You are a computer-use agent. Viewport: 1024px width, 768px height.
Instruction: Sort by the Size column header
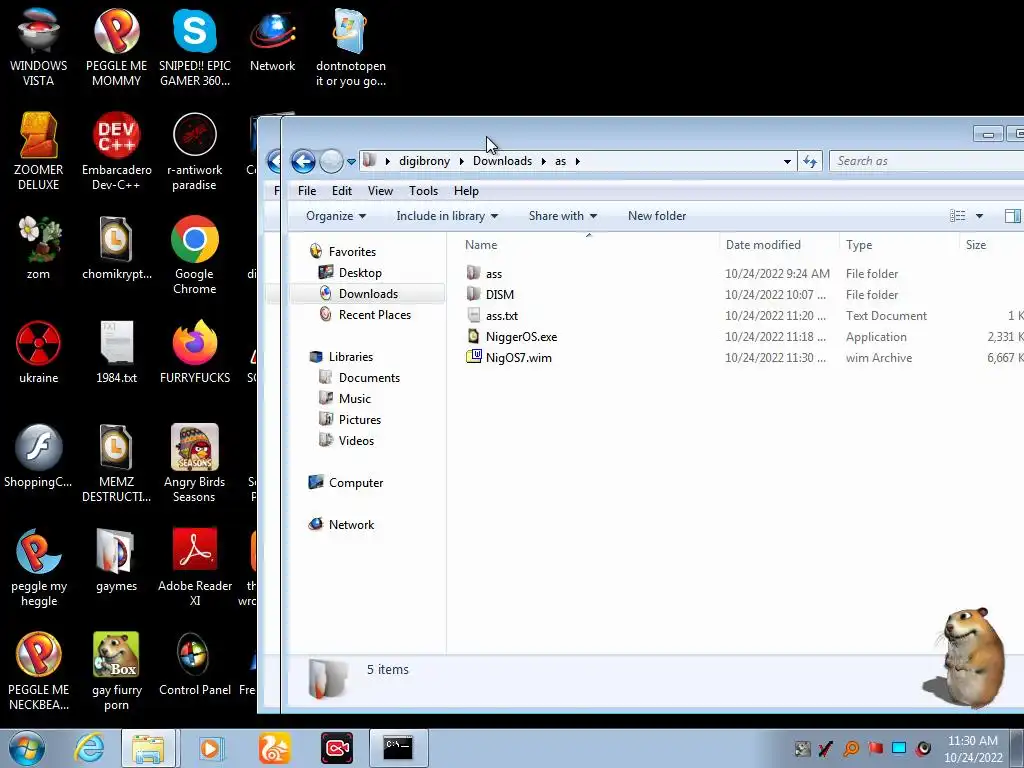click(x=976, y=245)
